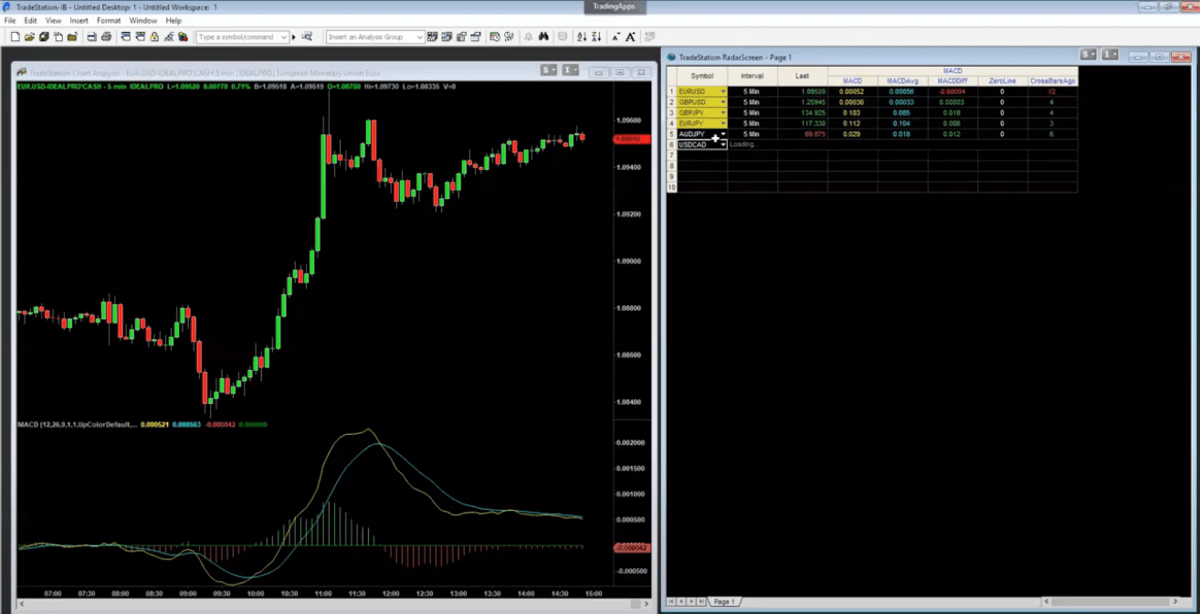The height and width of the screenshot is (614, 1200).
Task: Decrease text size with the small A icon
Action: click(x=616, y=36)
